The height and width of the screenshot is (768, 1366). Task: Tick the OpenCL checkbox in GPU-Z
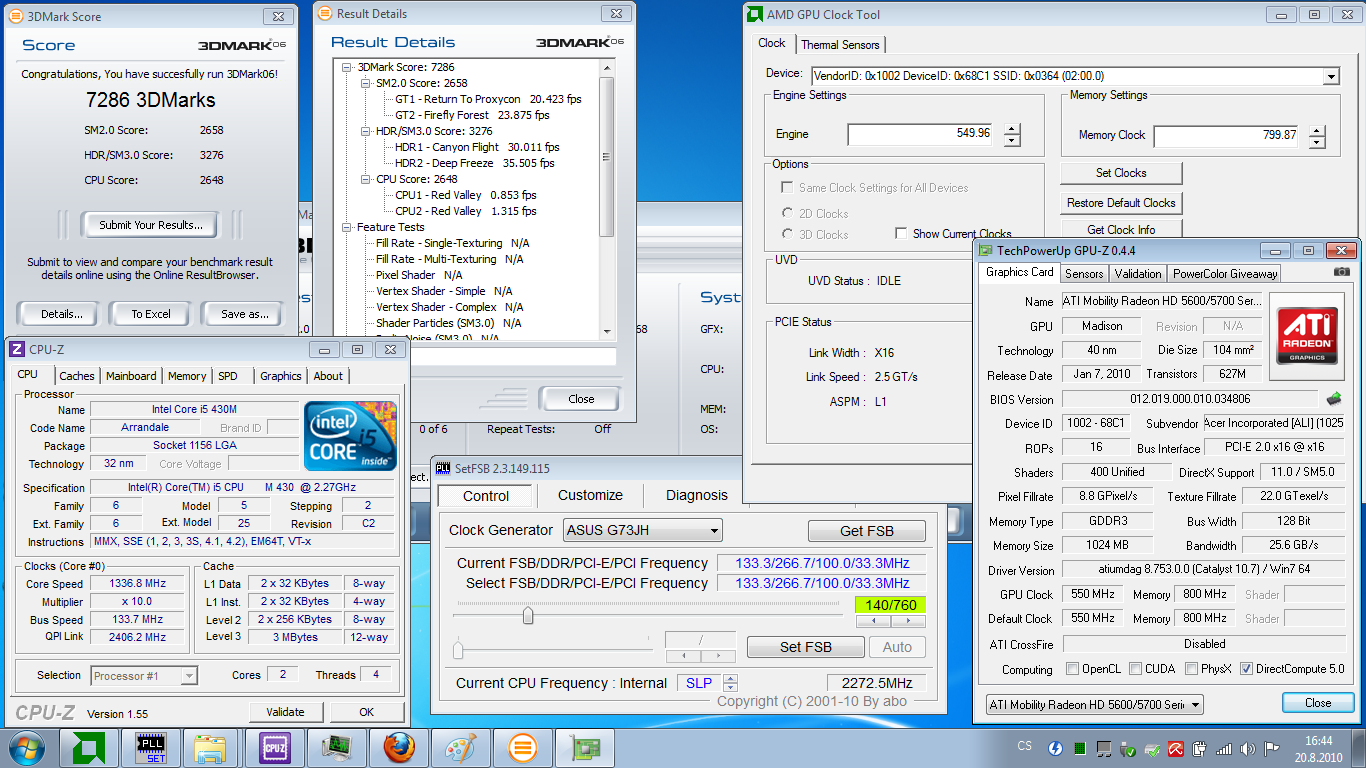[x=1072, y=669]
